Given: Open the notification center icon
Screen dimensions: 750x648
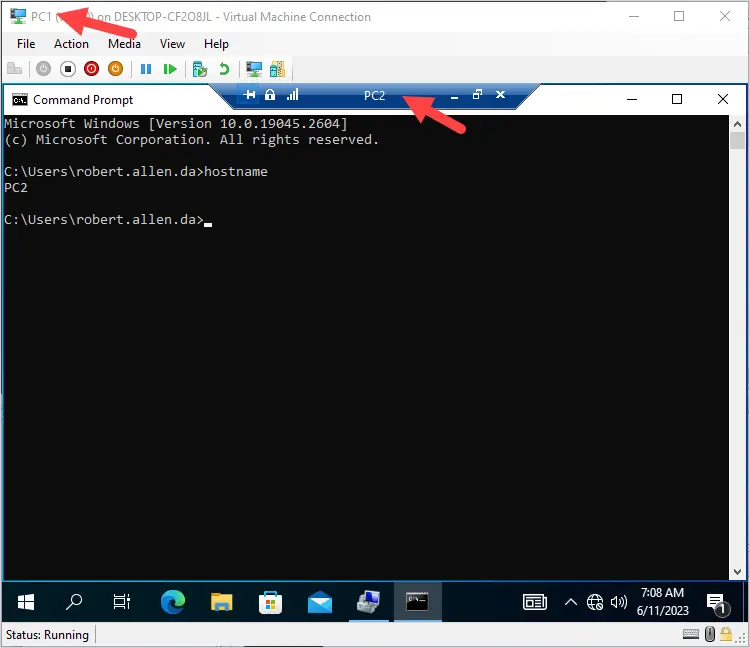Looking at the screenshot, I should point(717,604).
